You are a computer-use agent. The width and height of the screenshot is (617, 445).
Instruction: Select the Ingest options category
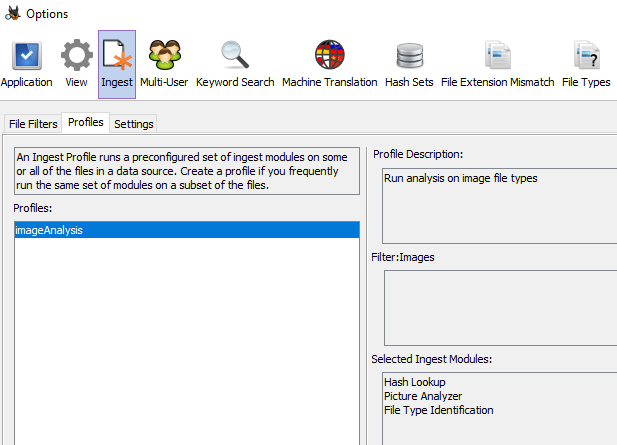pos(117,64)
